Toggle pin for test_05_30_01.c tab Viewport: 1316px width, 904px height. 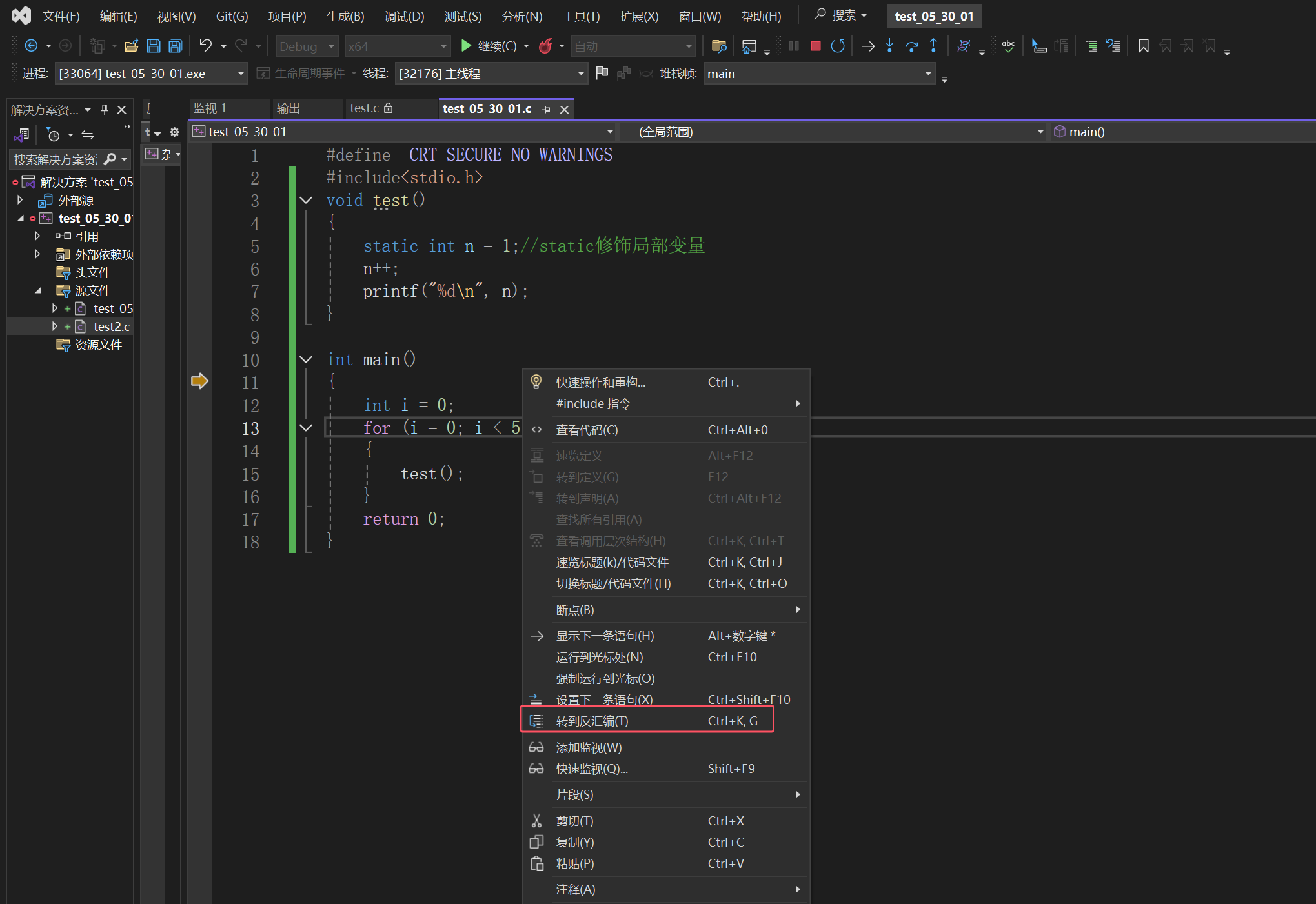(546, 109)
